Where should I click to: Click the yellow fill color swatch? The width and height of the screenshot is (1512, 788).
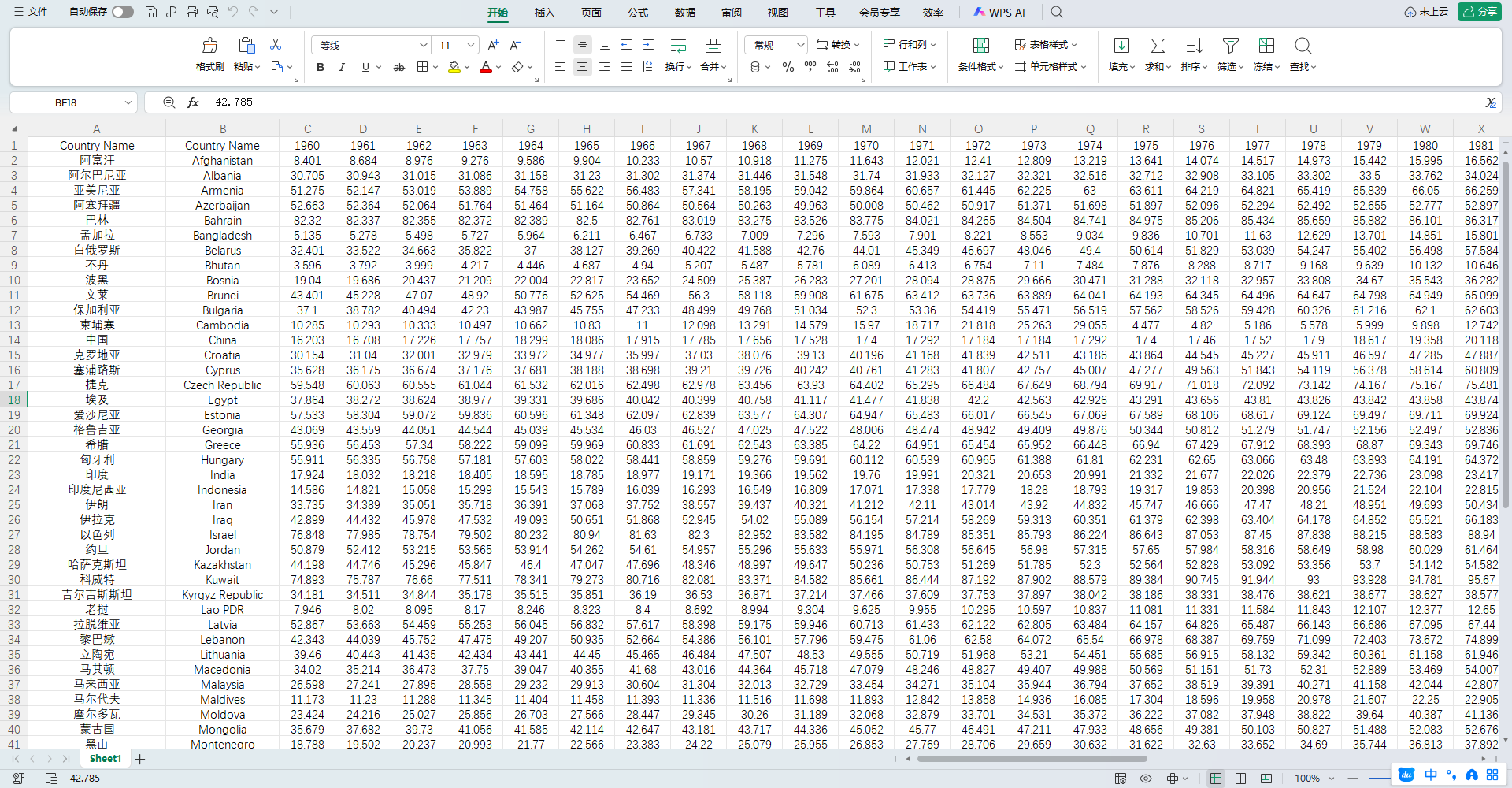[454, 68]
